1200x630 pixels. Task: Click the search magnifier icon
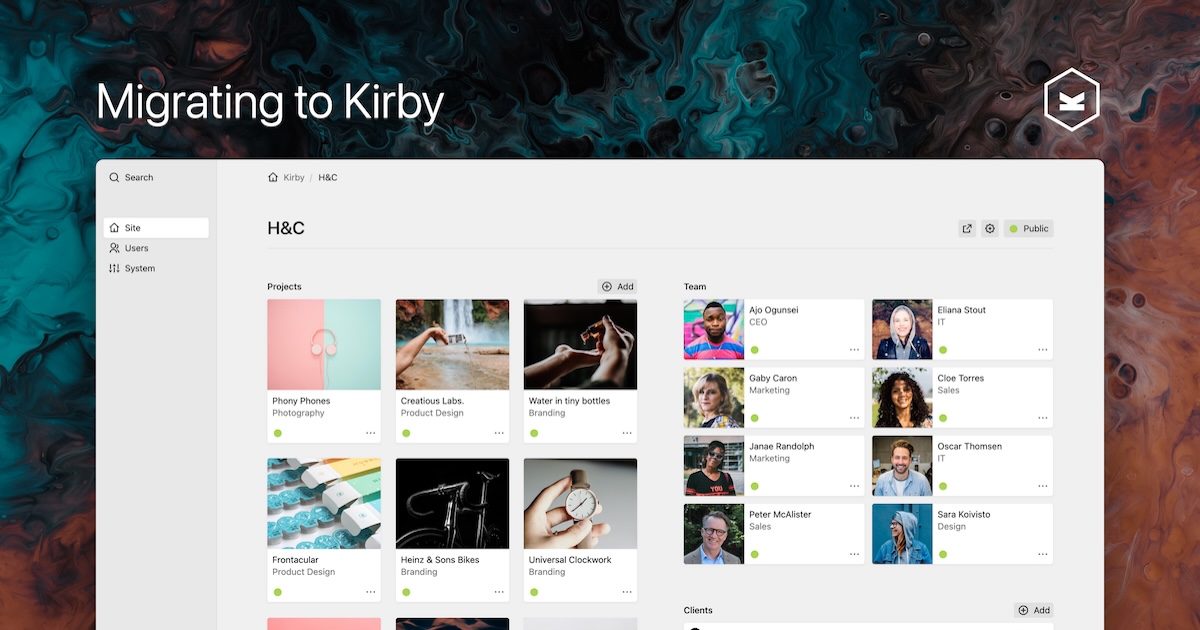tap(114, 177)
